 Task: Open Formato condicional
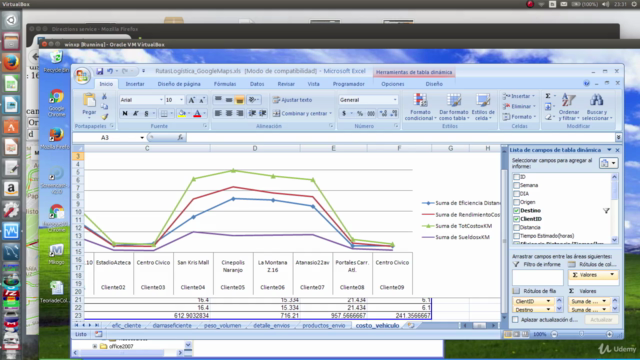[x=420, y=107]
